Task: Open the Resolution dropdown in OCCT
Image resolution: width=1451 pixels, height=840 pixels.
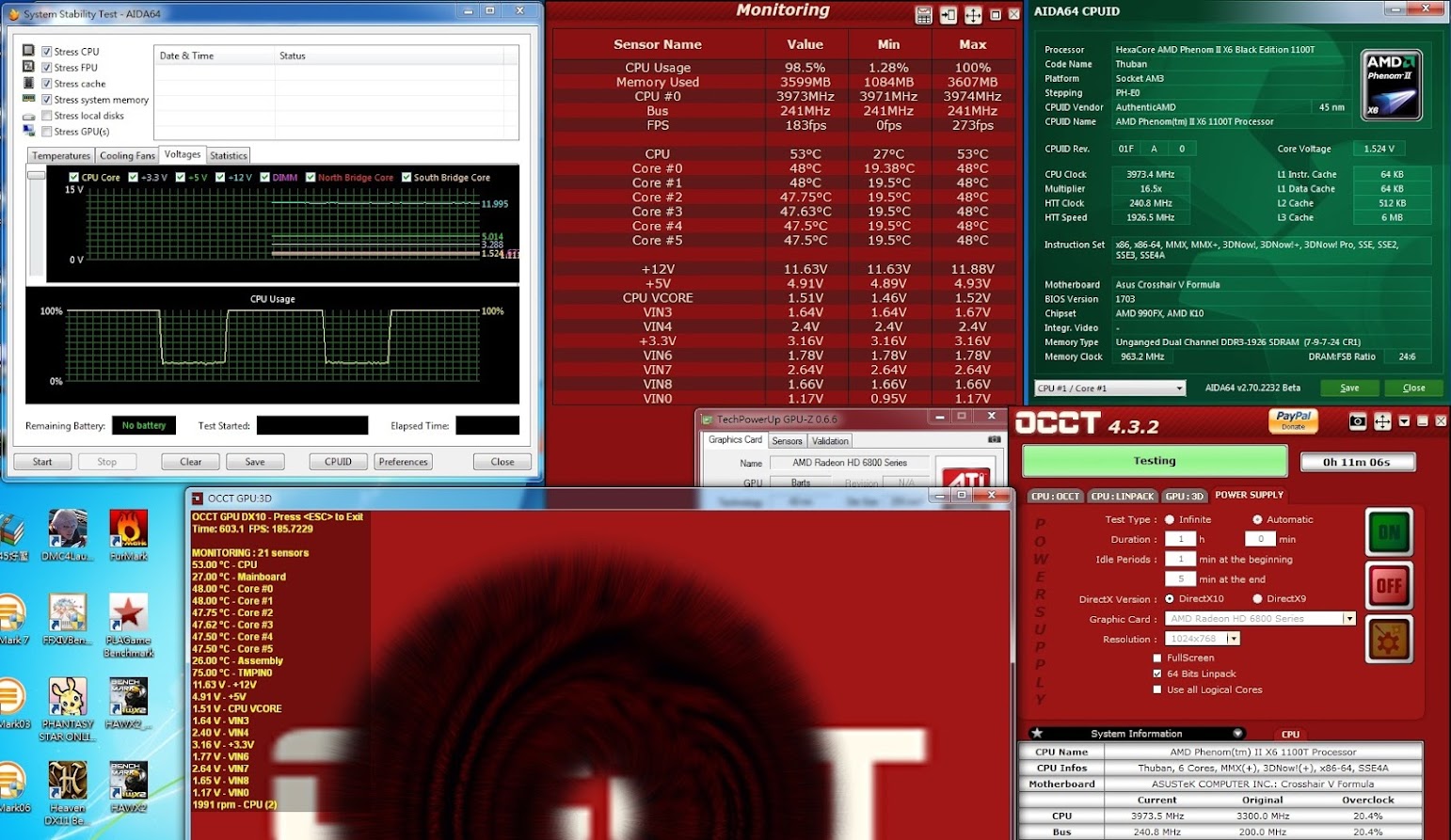Action: point(1234,639)
